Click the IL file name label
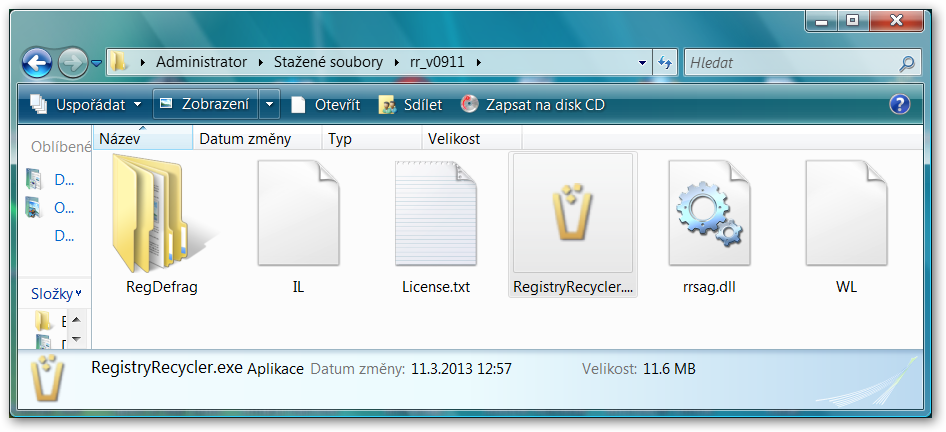 click(298, 287)
